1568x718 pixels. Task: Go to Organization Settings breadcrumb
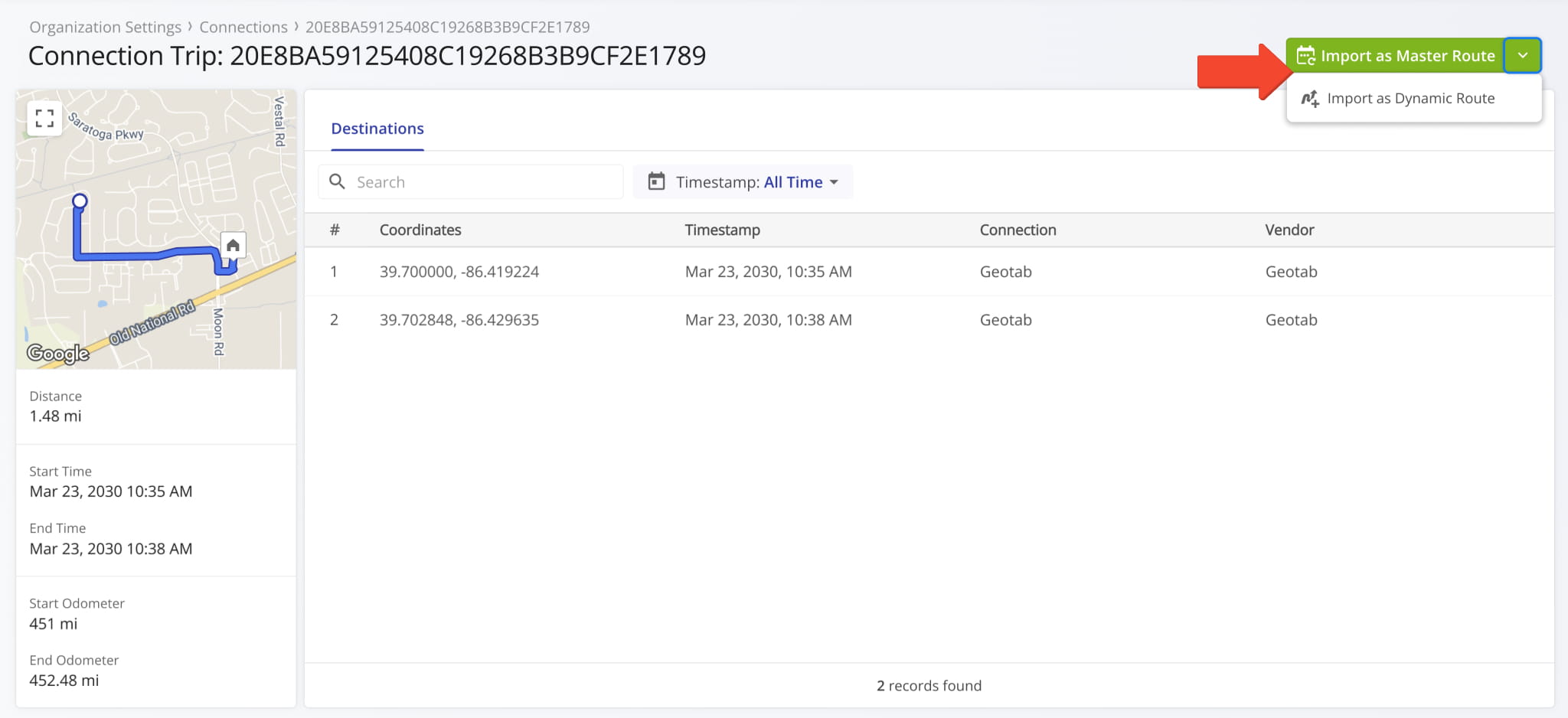105,27
